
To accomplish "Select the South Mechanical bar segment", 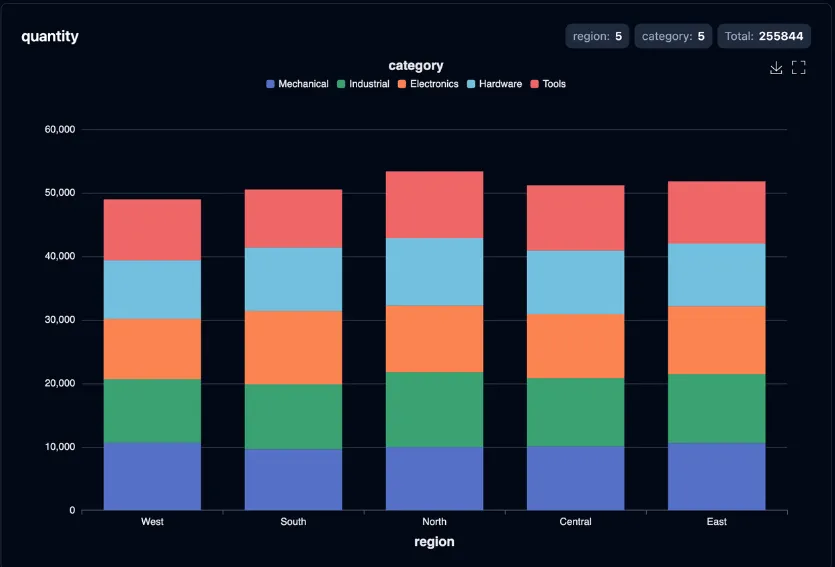I will pos(293,480).
